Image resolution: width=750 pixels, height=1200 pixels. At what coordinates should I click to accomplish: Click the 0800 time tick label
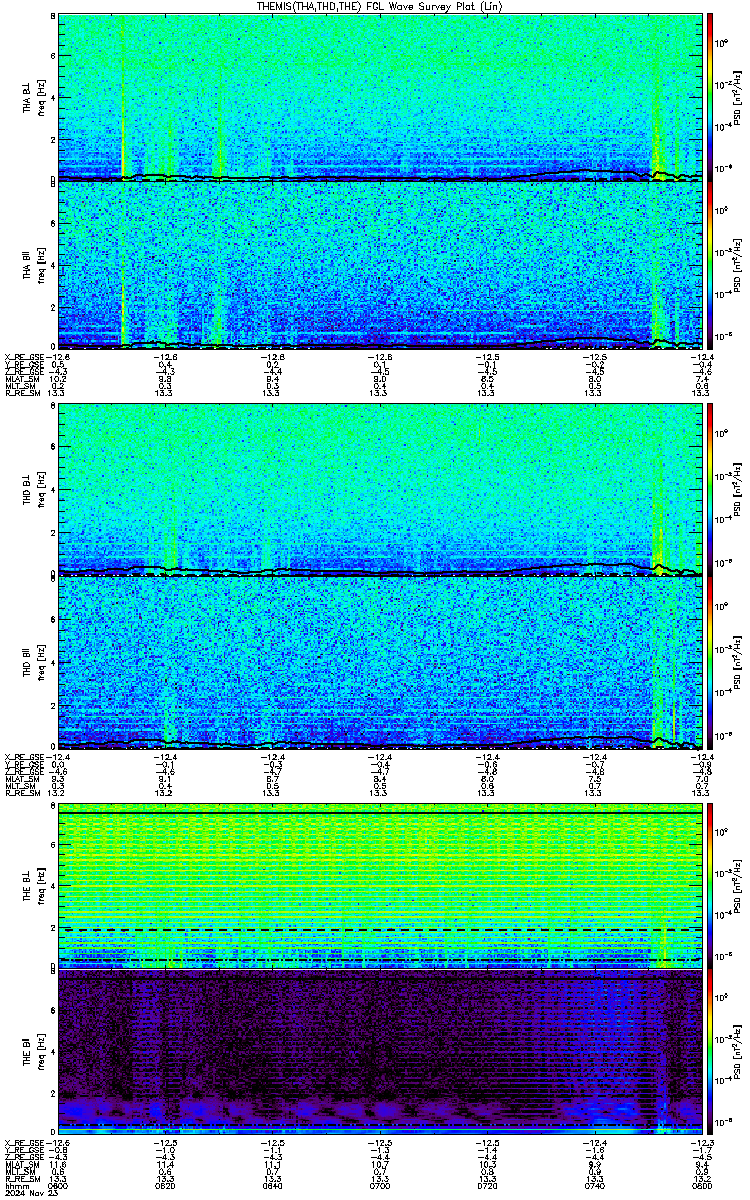700,1186
